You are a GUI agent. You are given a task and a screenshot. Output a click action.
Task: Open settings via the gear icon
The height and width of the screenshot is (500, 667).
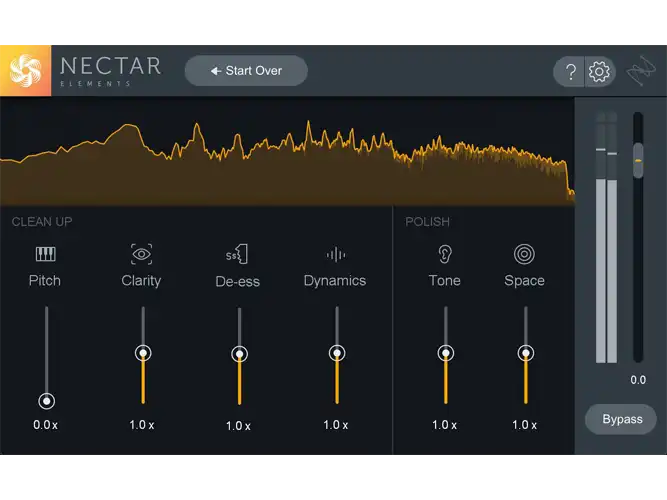[x=599, y=71]
